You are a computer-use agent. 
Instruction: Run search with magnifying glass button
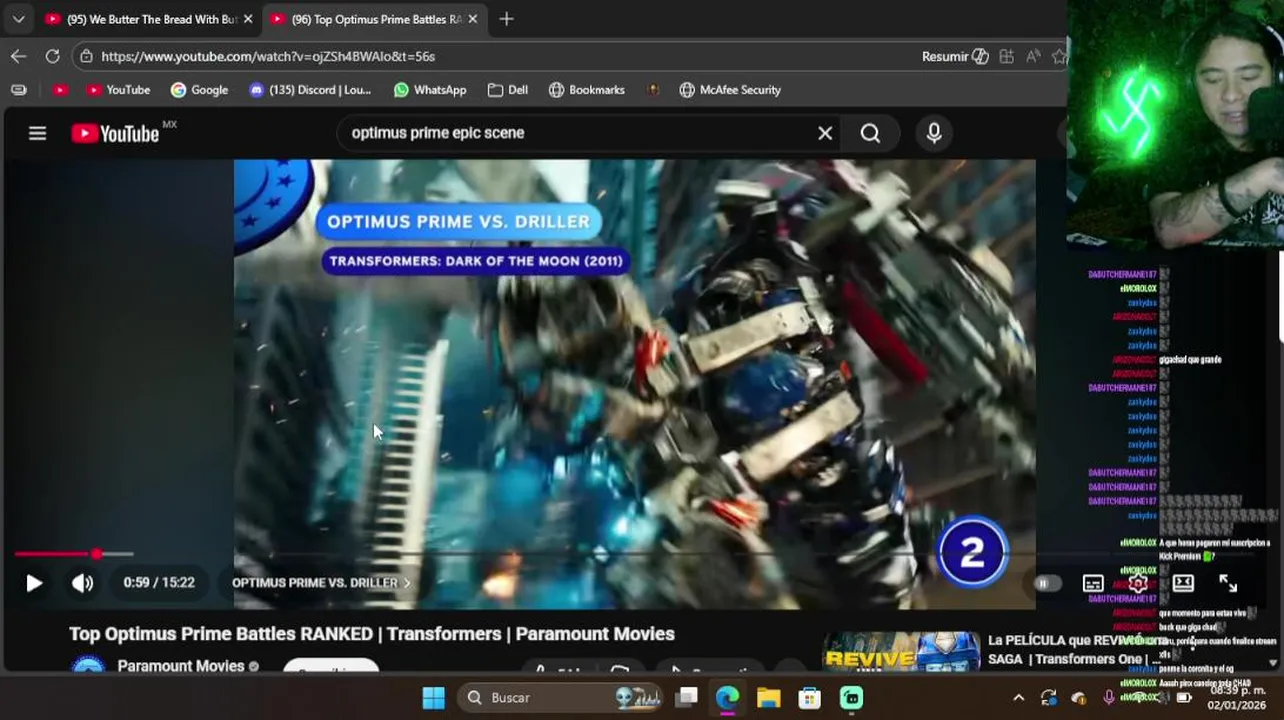(870, 133)
